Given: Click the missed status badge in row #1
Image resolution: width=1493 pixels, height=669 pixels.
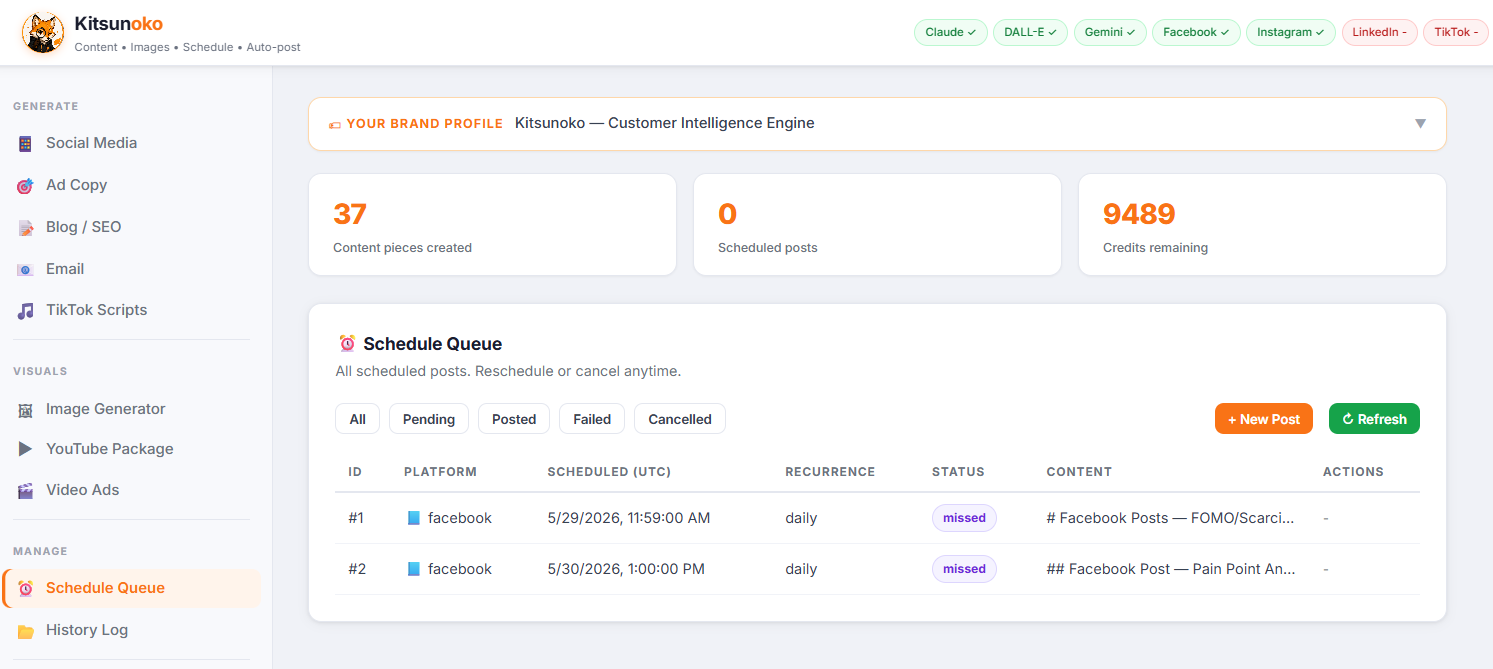Looking at the screenshot, I should pos(964,518).
